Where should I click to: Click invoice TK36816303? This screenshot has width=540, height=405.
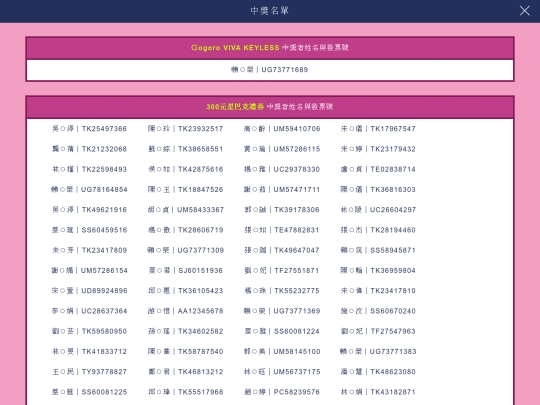pos(378,190)
